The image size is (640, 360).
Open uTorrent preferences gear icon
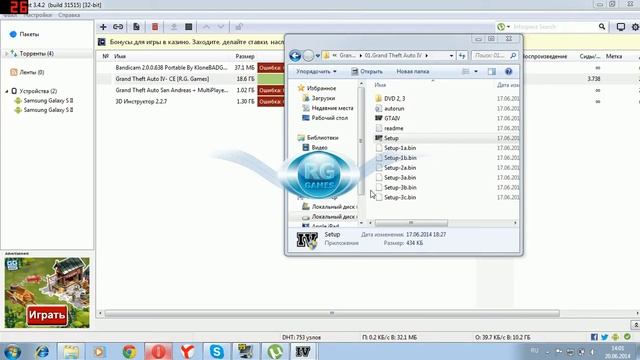[x=635, y=27]
